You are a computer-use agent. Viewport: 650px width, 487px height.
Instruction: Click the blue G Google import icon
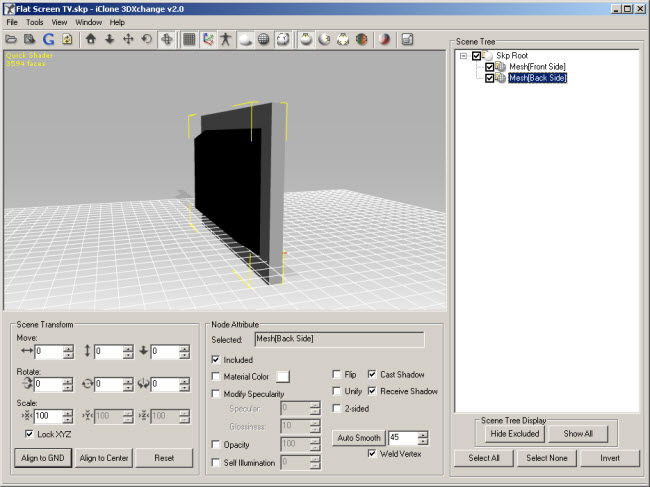tap(49, 39)
